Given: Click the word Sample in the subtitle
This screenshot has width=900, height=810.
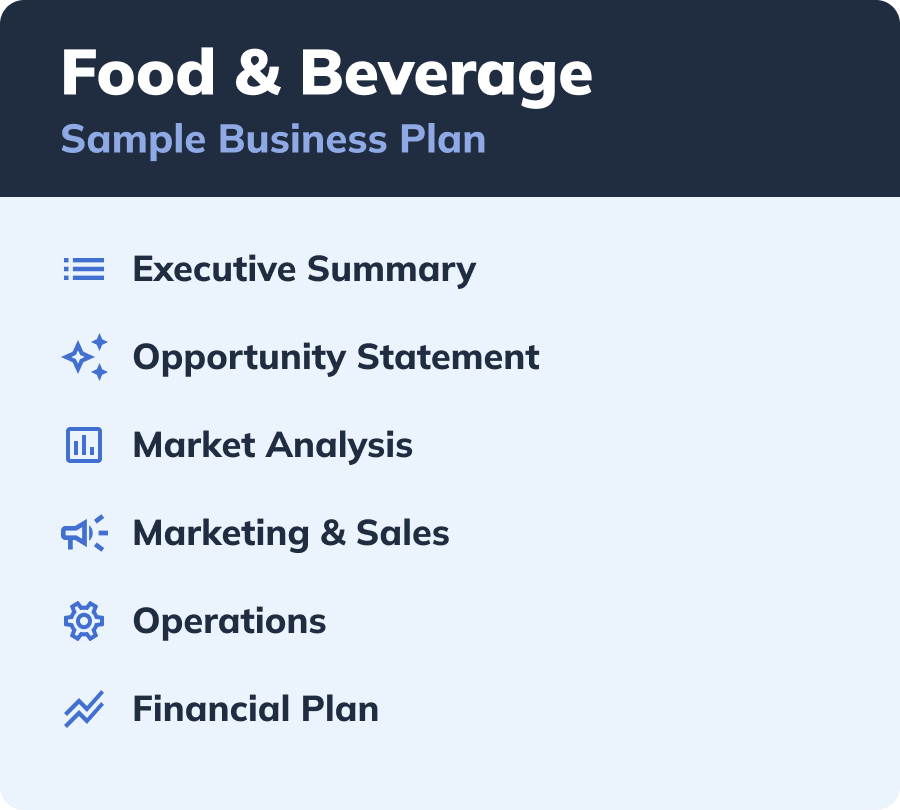Looking at the screenshot, I should click(x=133, y=139).
